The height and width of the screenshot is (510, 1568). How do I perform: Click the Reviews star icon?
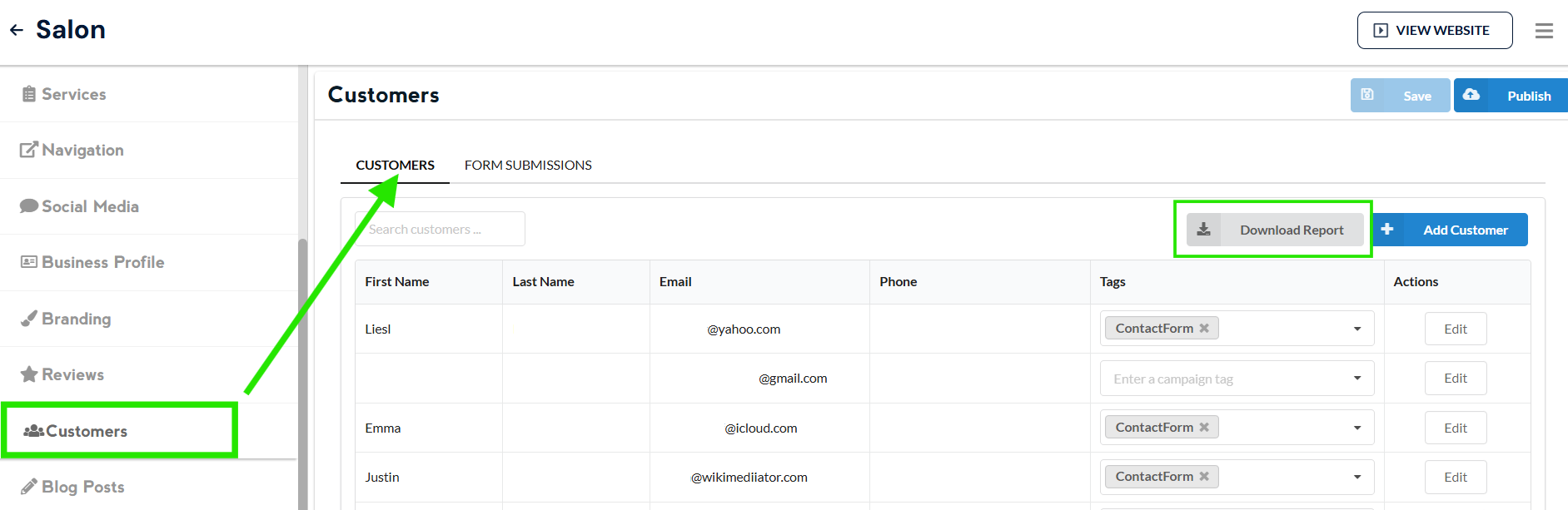tap(29, 374)
